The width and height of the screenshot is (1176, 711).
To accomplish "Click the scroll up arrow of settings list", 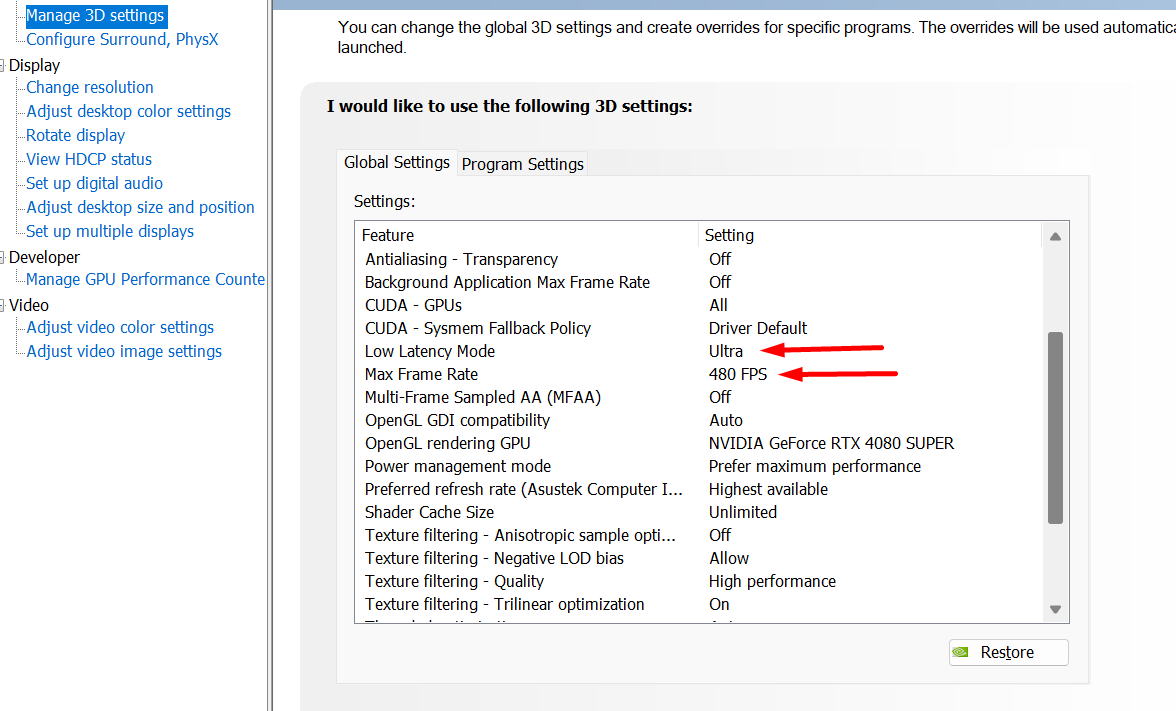I will coord(1055,236).
